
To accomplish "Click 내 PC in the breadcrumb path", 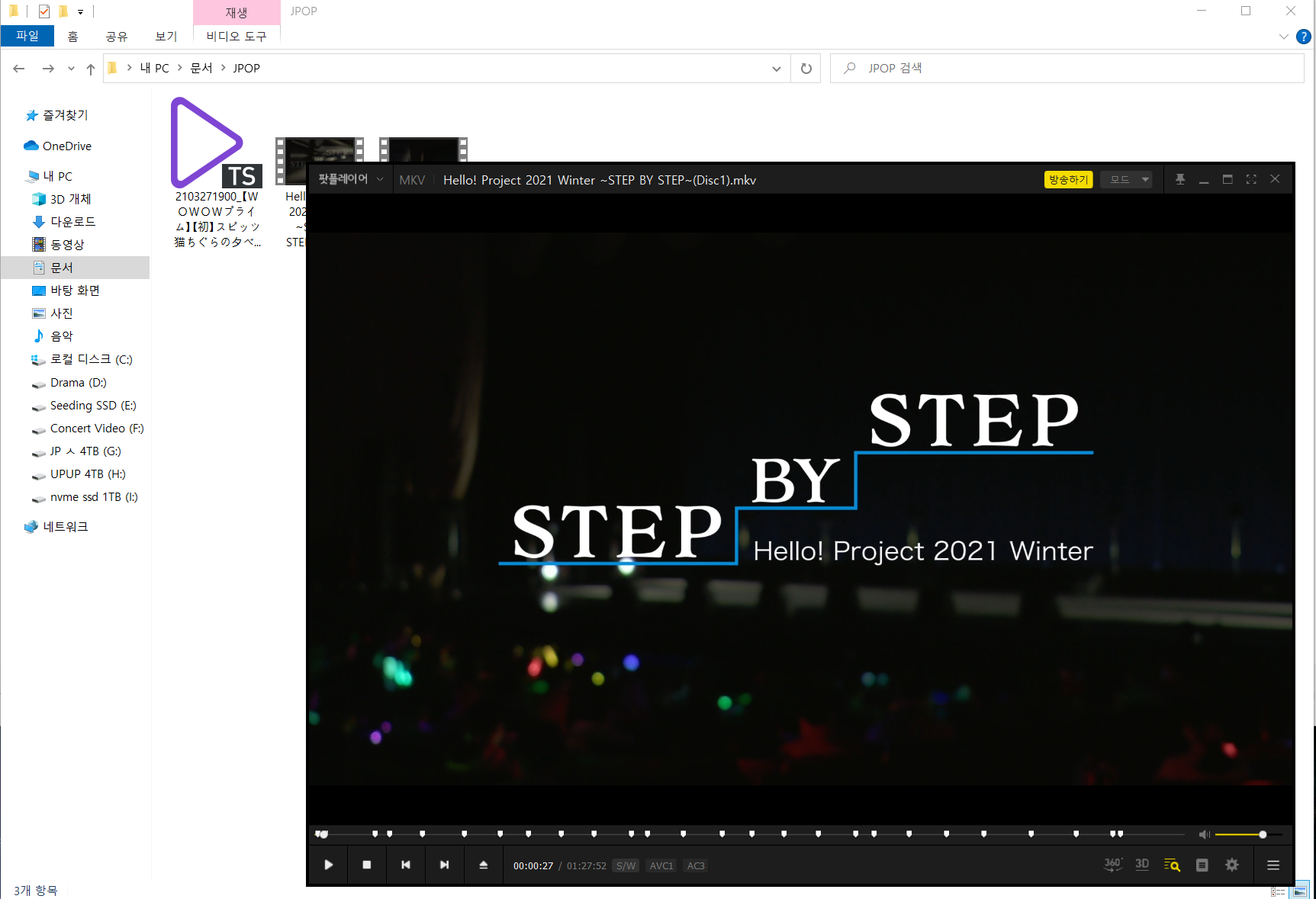I will 155,68.
